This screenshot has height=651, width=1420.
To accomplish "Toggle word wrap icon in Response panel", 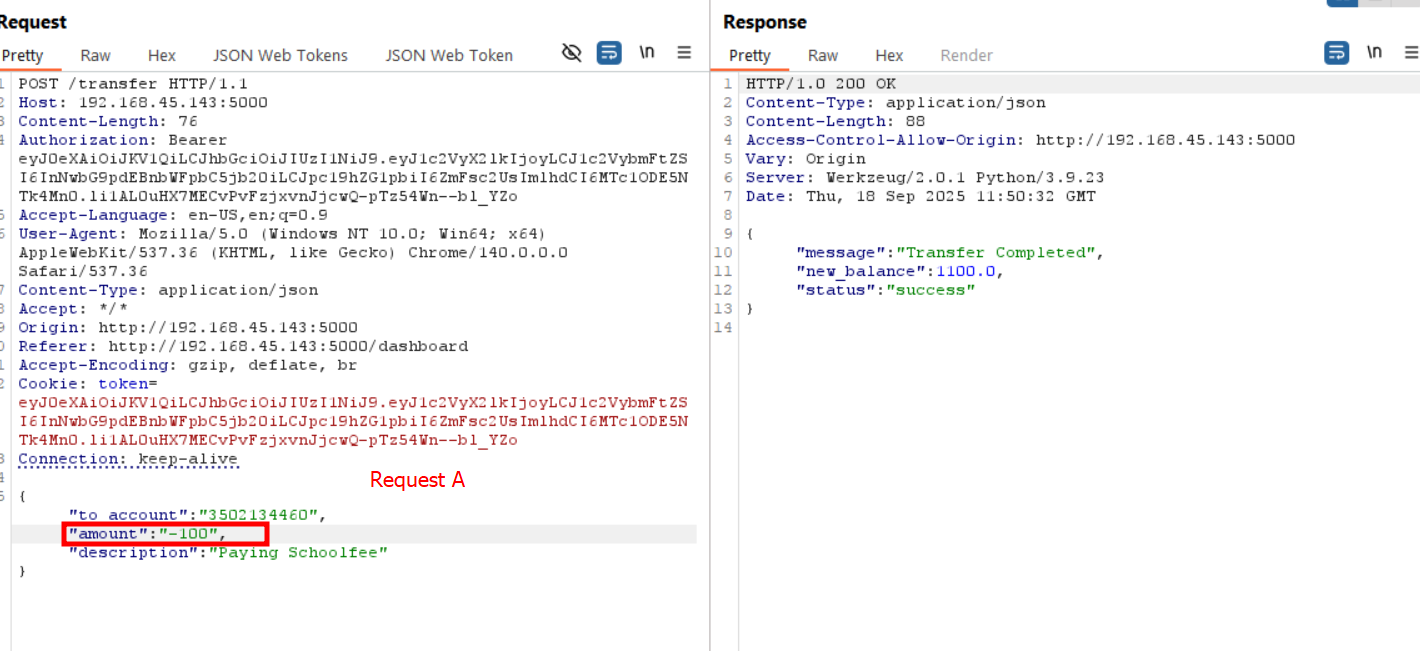I will coord(1336,53).
